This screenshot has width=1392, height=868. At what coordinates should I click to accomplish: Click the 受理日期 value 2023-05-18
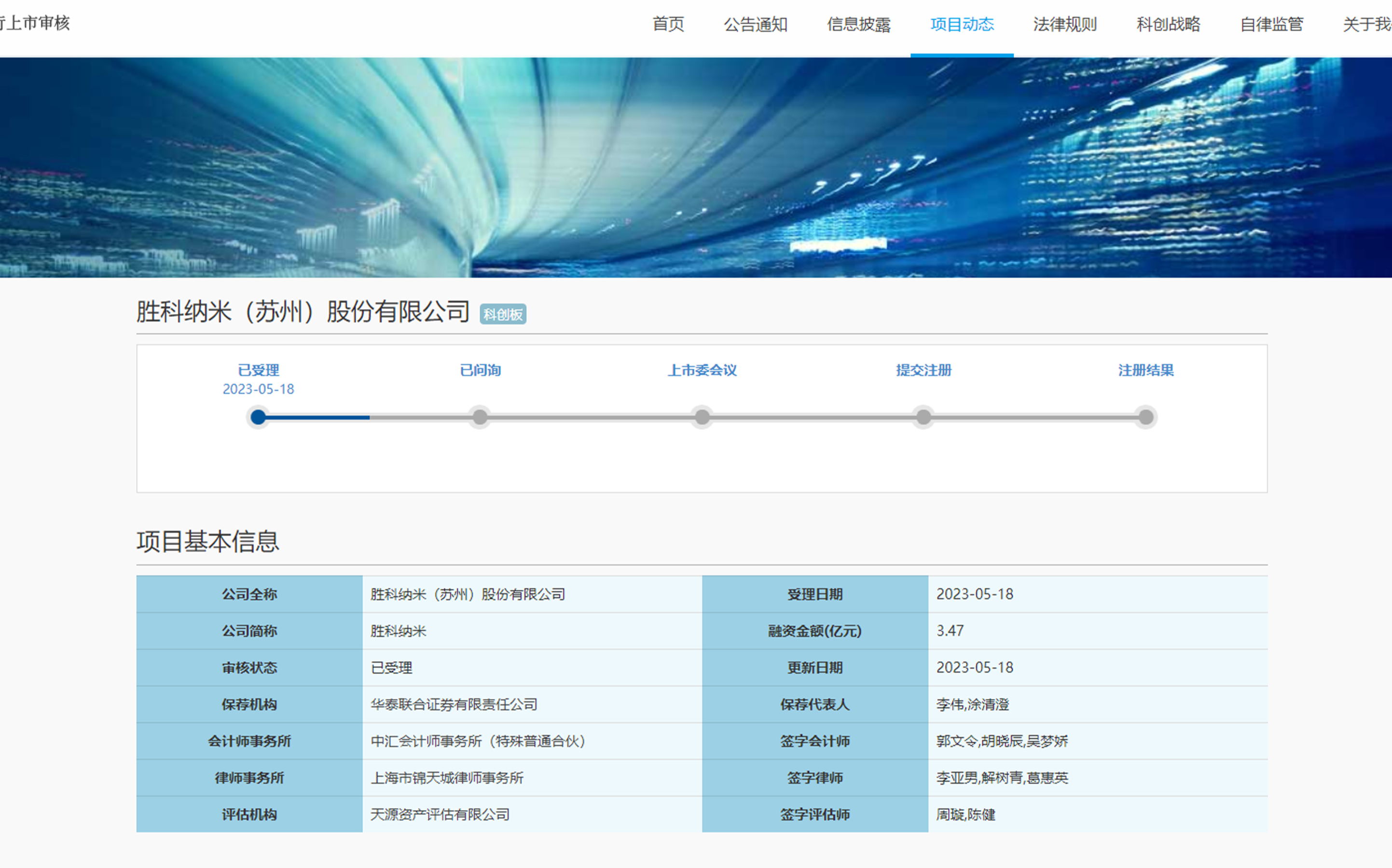[975, 594]
